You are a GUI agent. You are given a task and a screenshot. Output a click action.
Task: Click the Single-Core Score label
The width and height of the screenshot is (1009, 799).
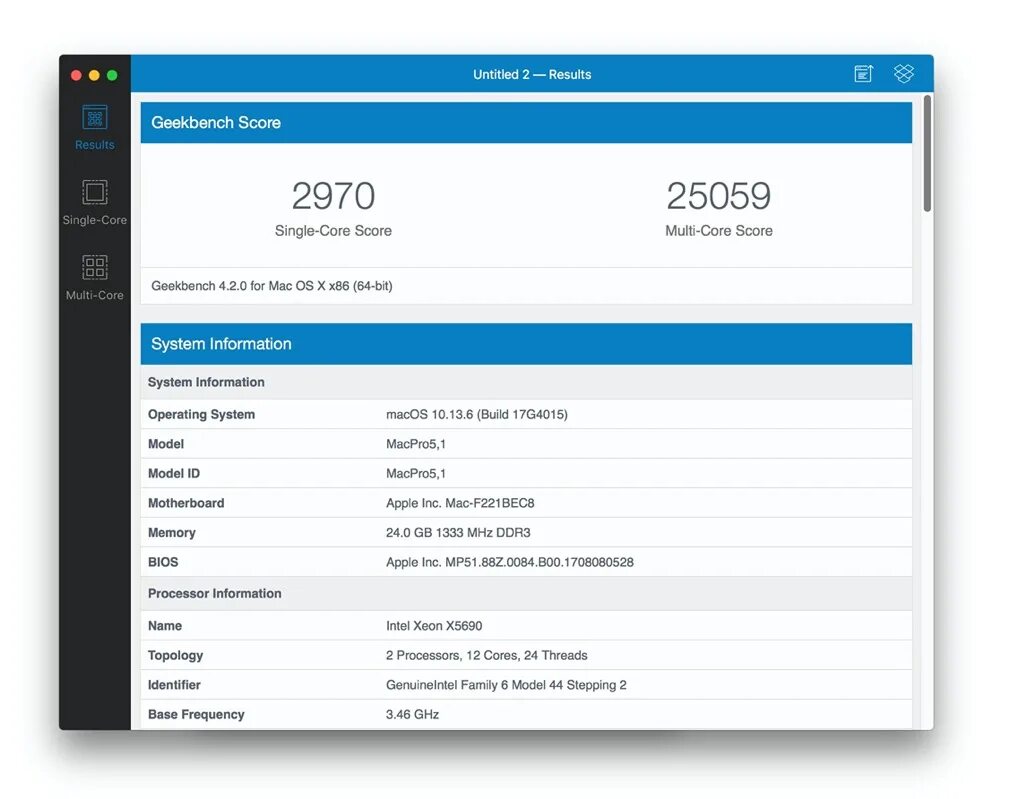pyautogui.click(x=333, y=230)
